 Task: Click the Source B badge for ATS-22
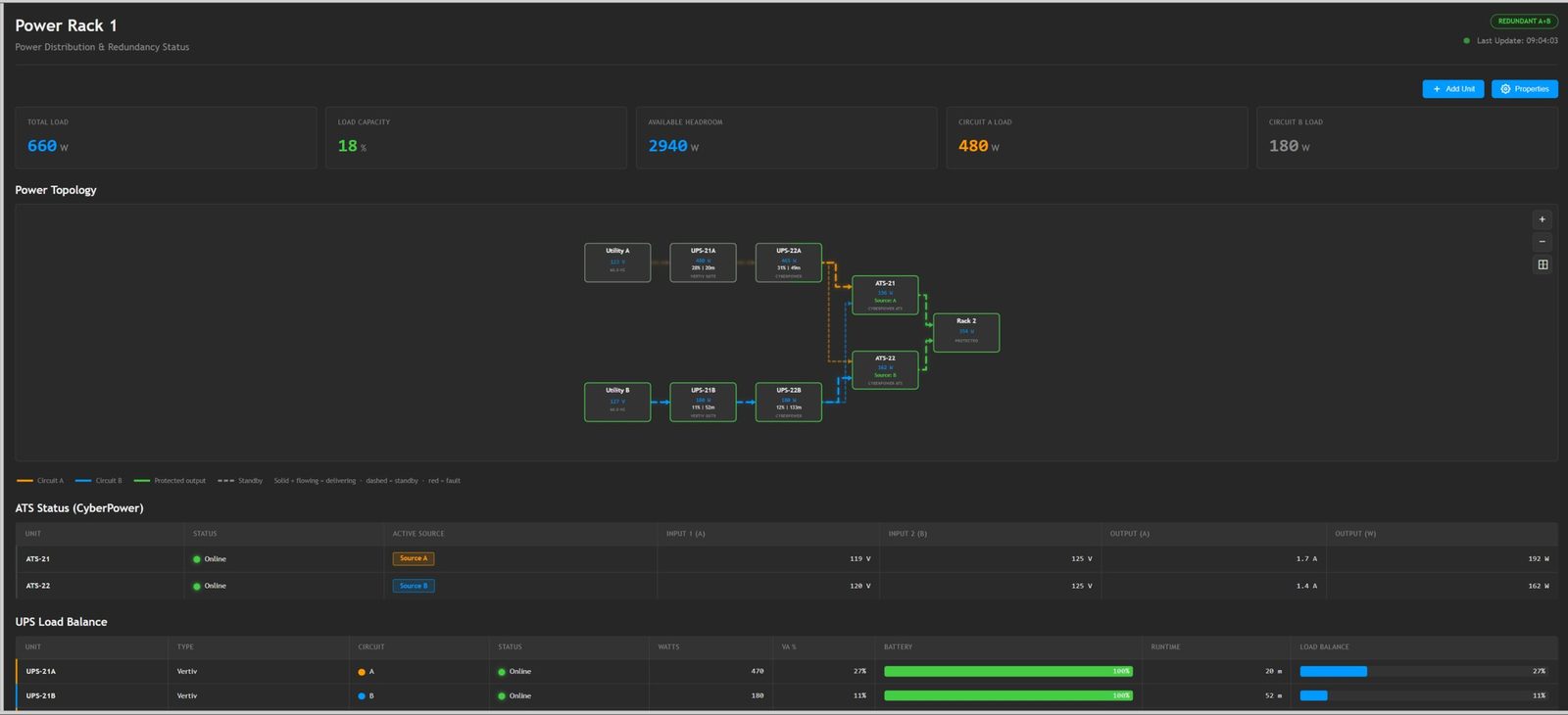(x=414, y=586)
